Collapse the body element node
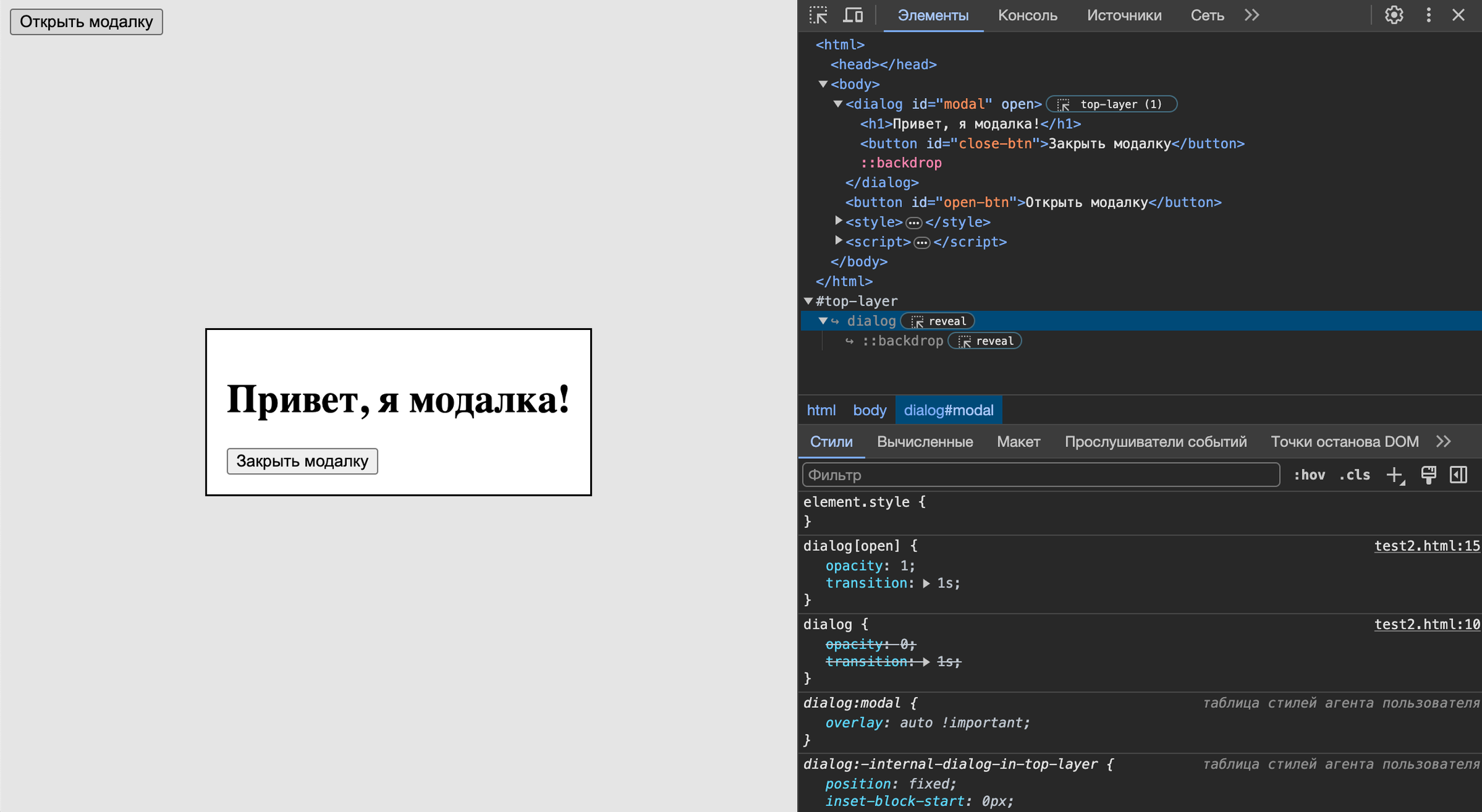 point(823,85)
